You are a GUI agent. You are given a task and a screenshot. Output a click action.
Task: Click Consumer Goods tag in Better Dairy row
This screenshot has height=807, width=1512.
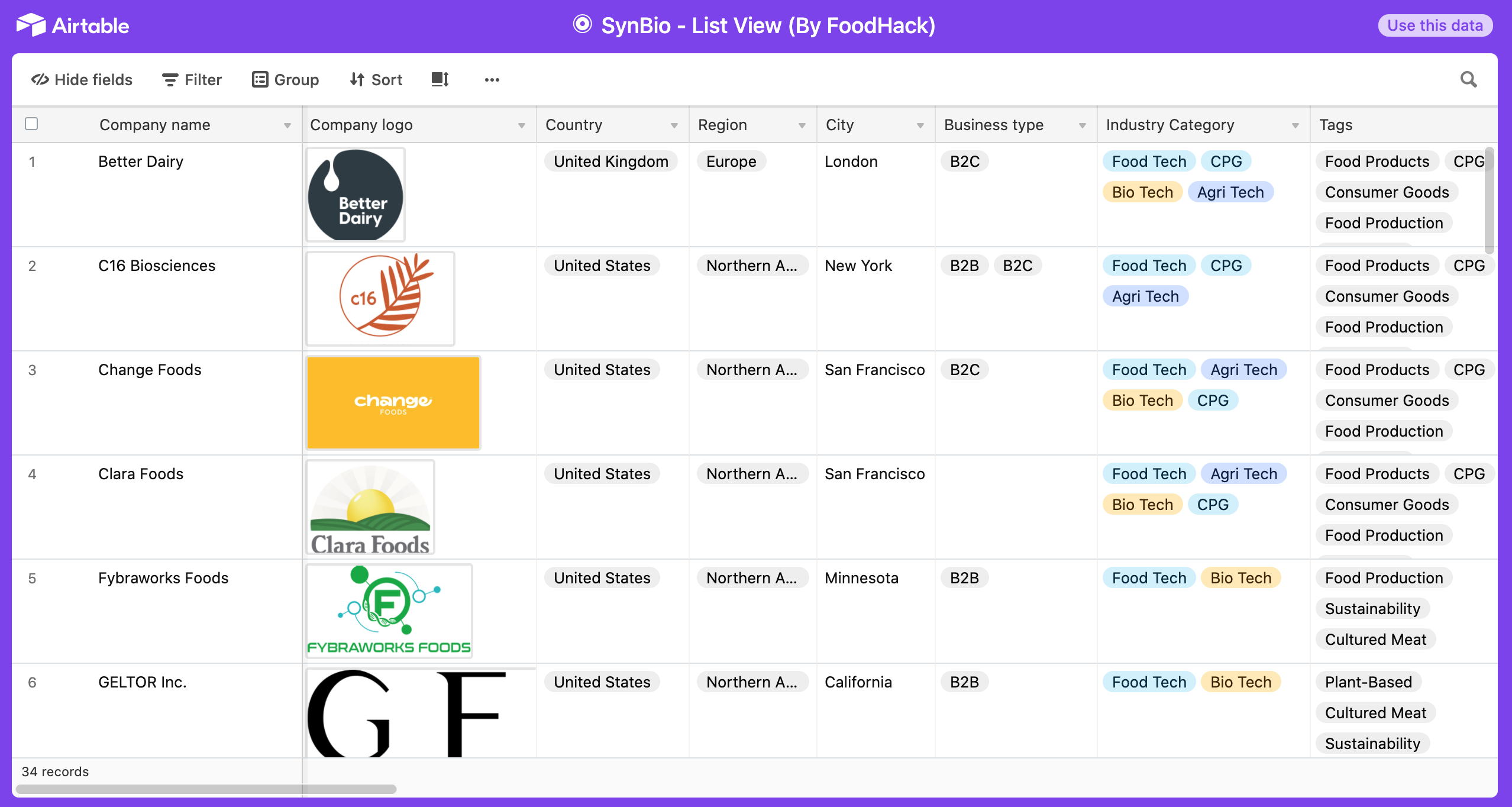click(x=1387, y=192)
